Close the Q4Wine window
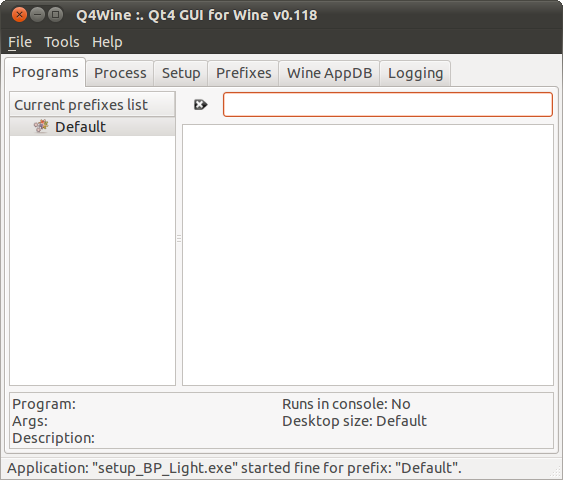Screen dimensions: 563x480 point(19,15)
